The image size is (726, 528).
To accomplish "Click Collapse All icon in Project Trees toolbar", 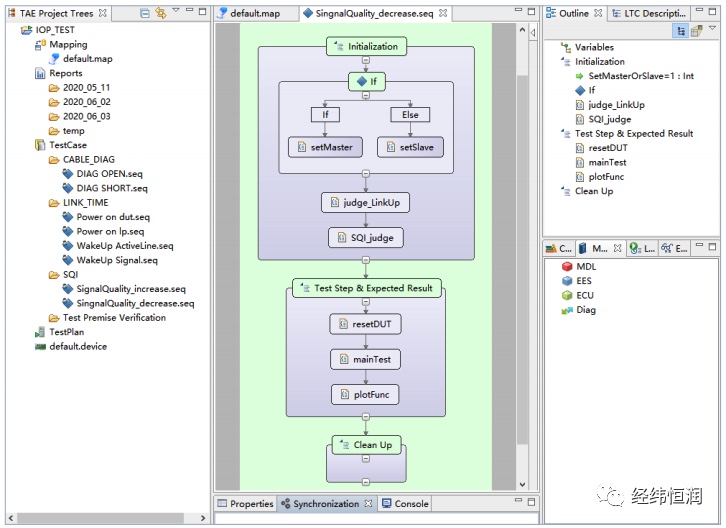I will click(145, 13).
